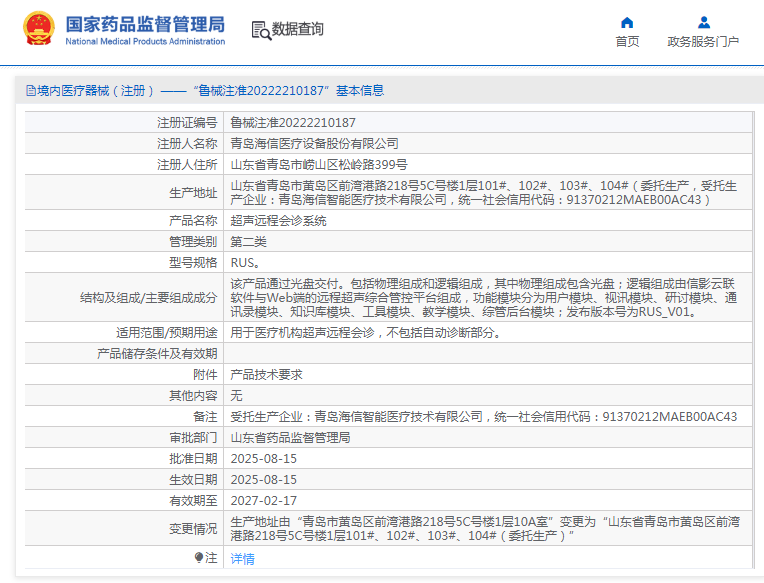
Task: Click registrant name 青岛海信医疗设备股份有限公司
Action: (x=314, y=144)
